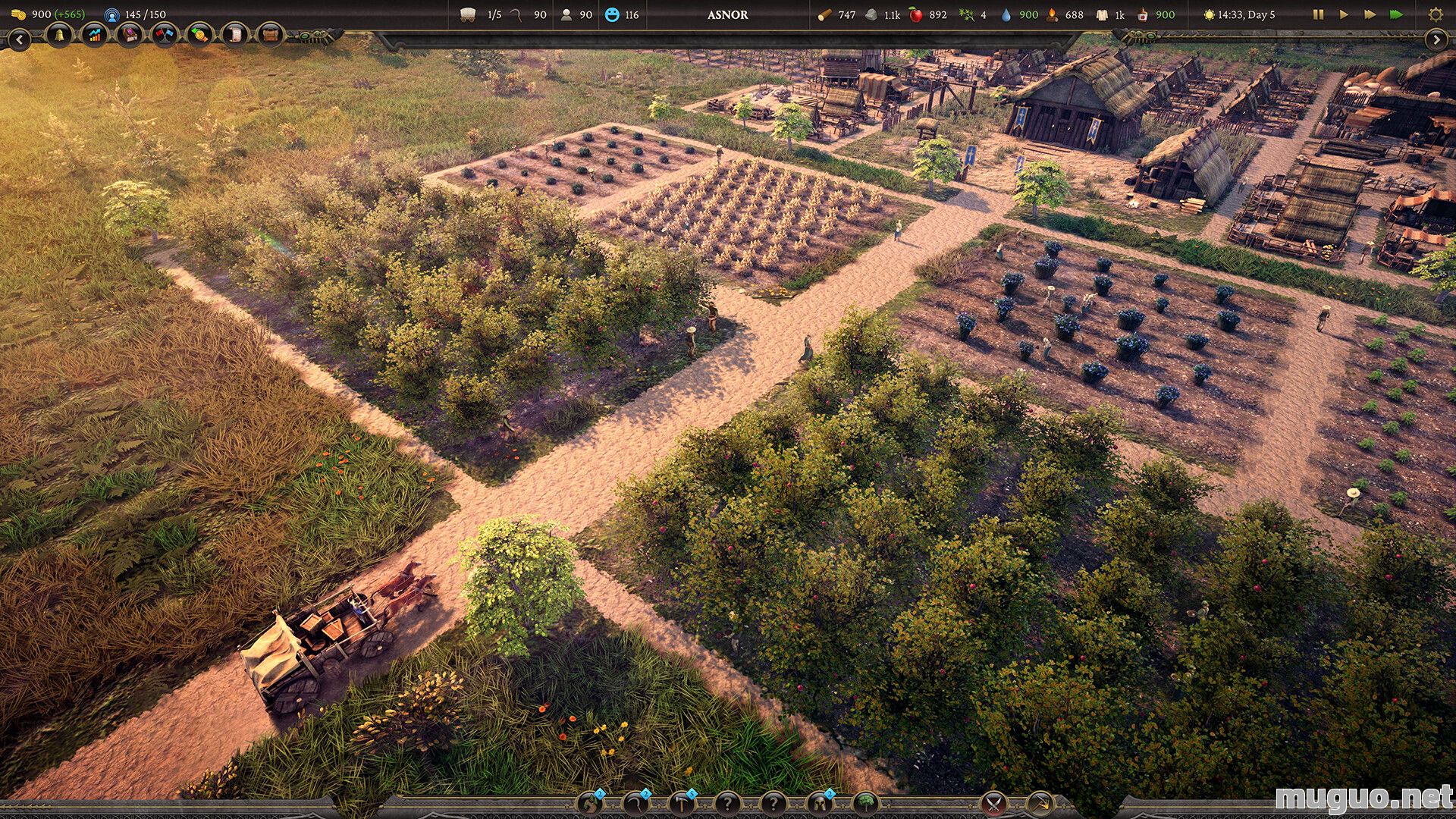Open hammer crafting build category
The image size is (1456, 819).
[x=682, y=802]
